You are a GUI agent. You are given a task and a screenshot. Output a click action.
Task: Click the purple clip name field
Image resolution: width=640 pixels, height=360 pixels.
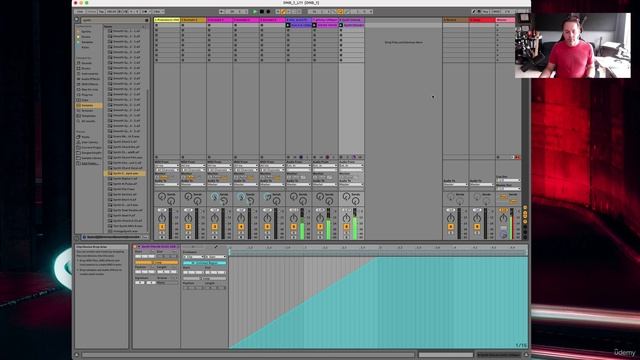(x=159, y=247)
